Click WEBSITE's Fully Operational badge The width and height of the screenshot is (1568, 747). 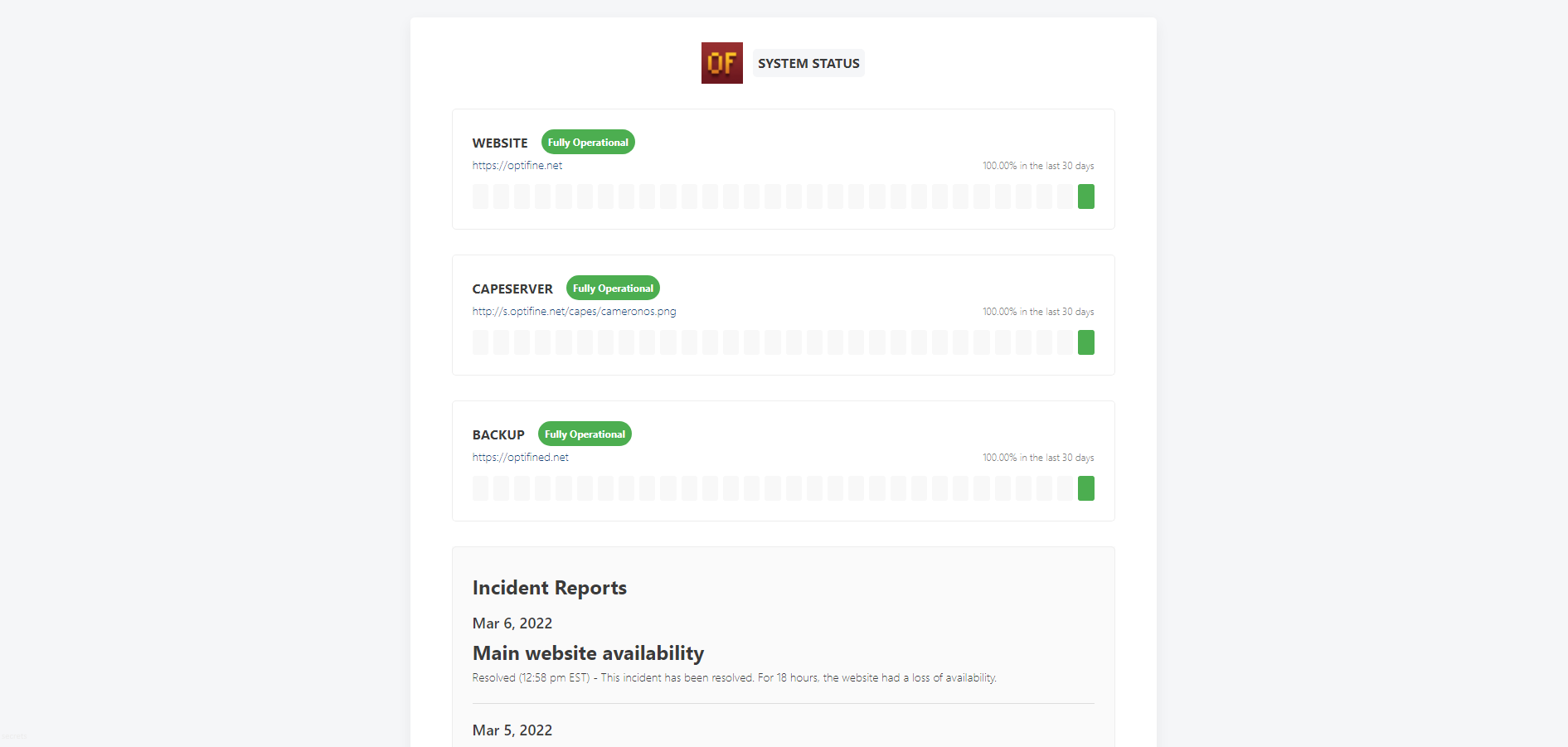pos(588,142)
